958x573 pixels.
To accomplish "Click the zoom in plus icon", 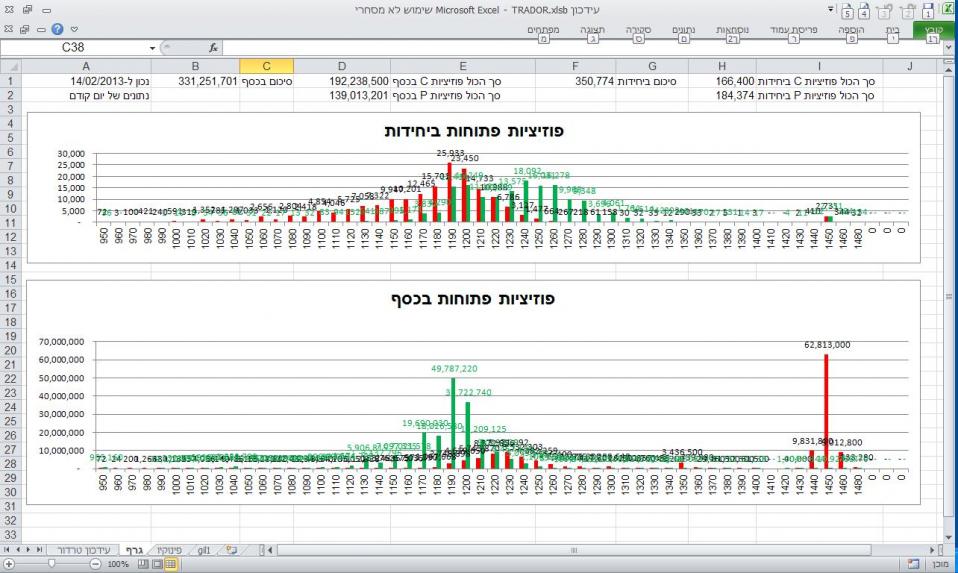I will click(x=9, y=564).
